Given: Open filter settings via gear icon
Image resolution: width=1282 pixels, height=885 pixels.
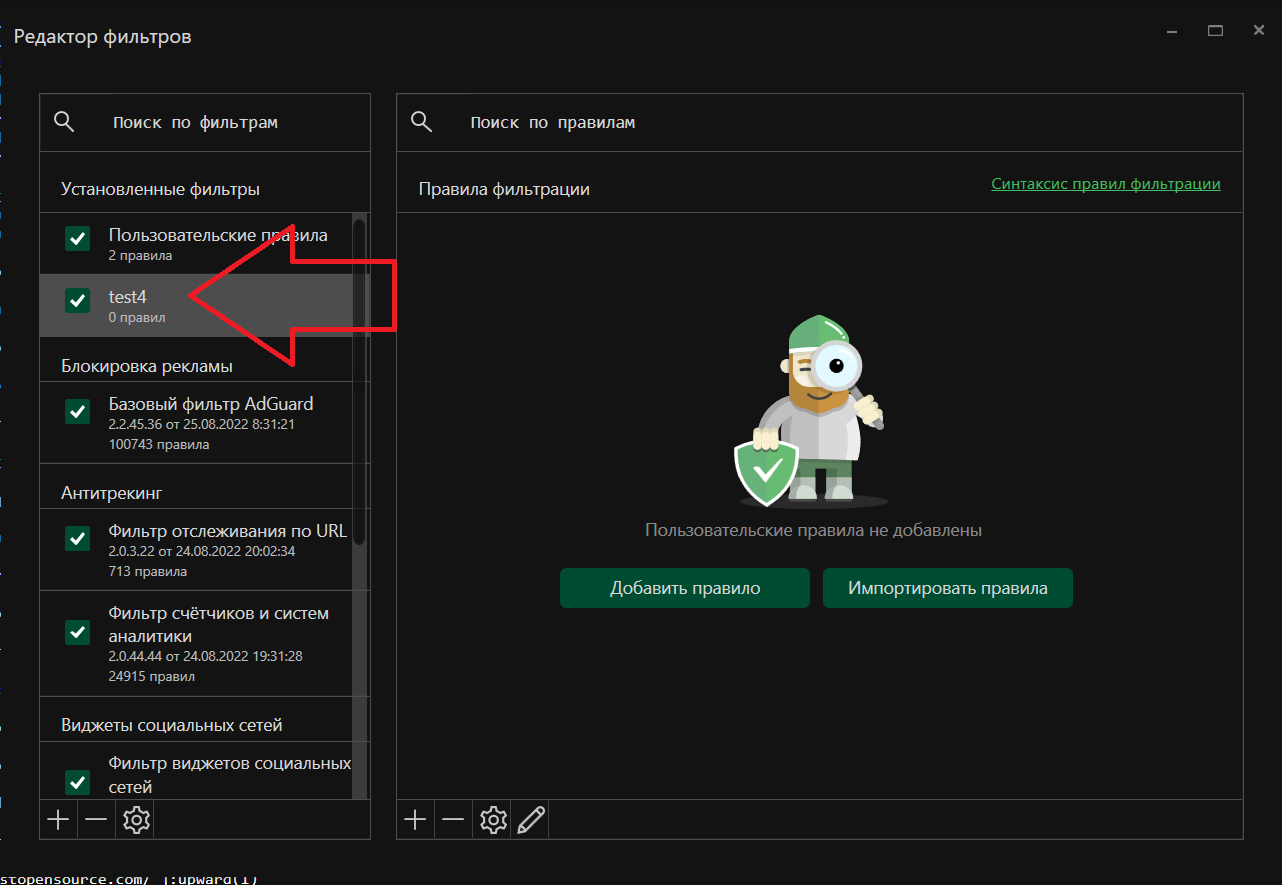Looking at the screenshot, I should tap(135, 819).
